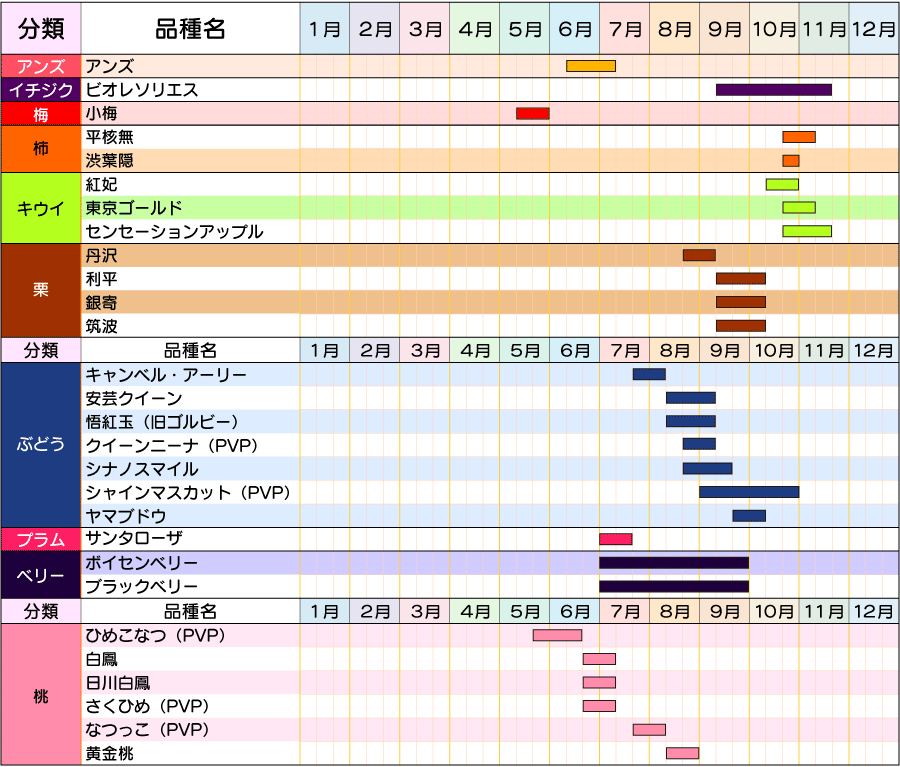This screenshot has width=900, height=767.
Task: Click the 平核無 orange harvest bar
Action: 799,137
